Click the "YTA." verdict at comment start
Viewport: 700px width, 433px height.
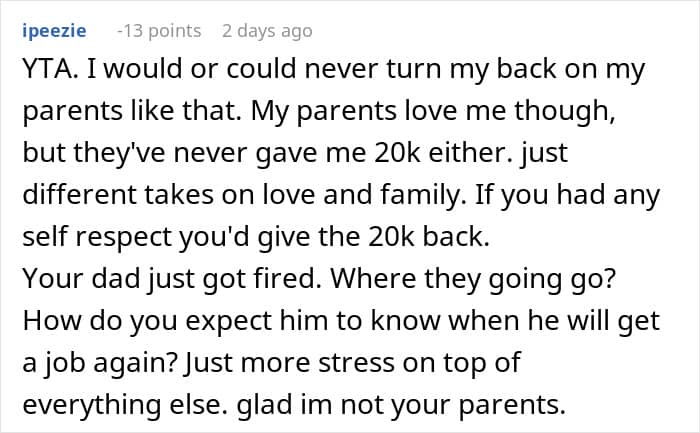pos(52,69)
